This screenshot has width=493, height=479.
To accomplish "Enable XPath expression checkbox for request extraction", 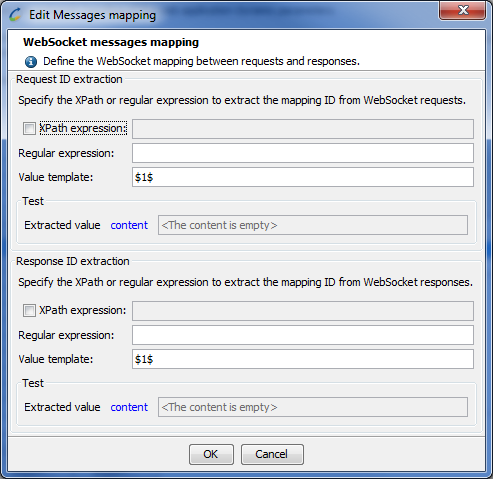I will pos(29,128).
